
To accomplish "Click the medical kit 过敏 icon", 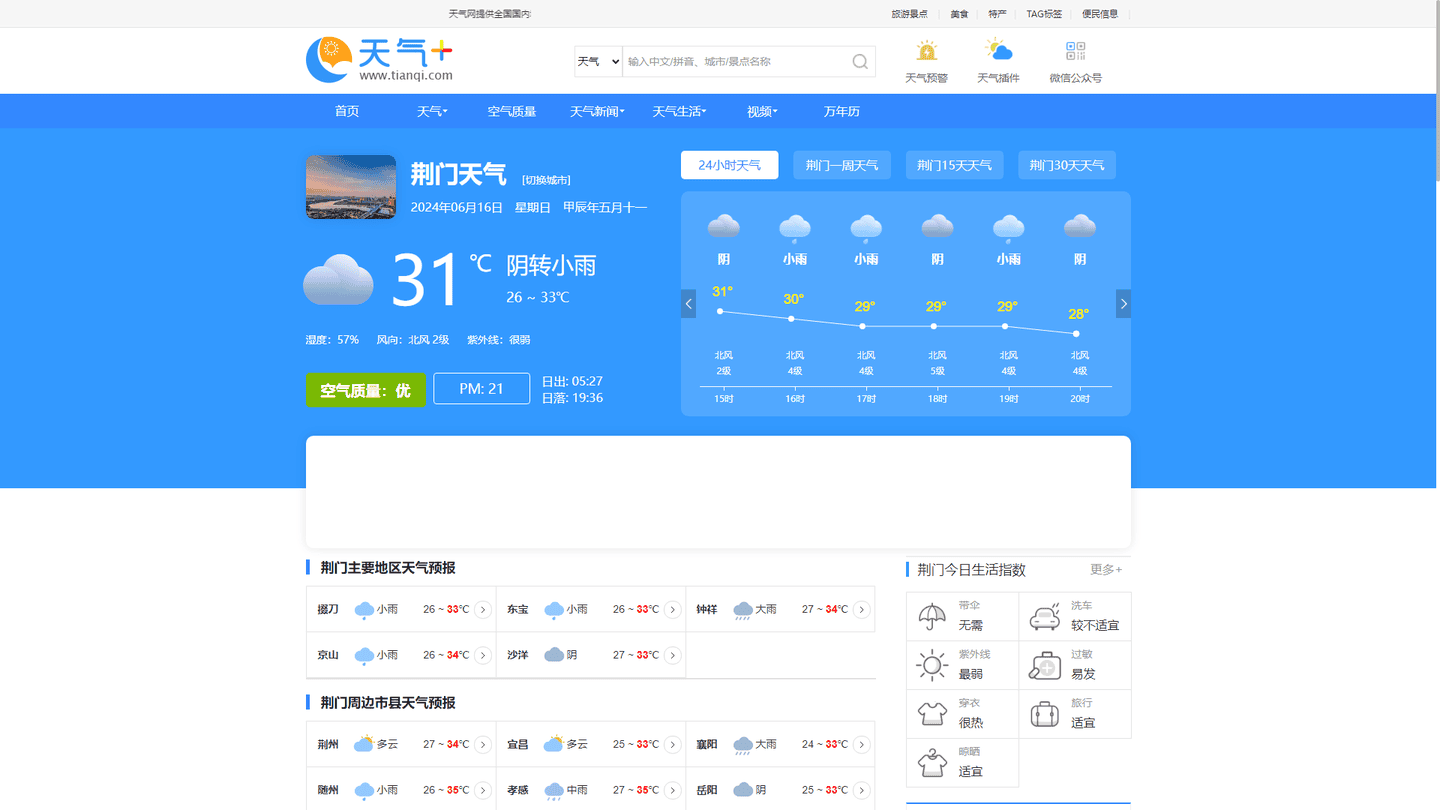I will [1045, 665].
